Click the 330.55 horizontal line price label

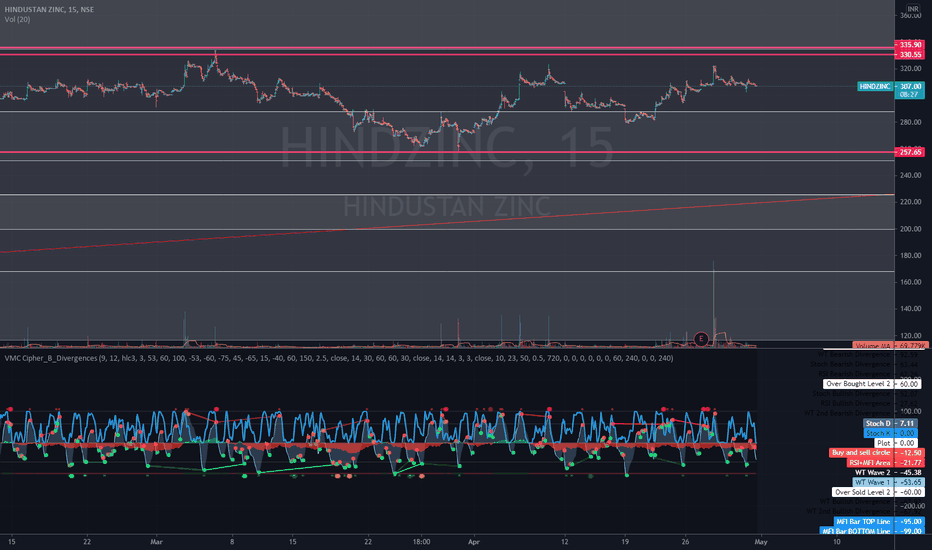(x=909, y=55)
